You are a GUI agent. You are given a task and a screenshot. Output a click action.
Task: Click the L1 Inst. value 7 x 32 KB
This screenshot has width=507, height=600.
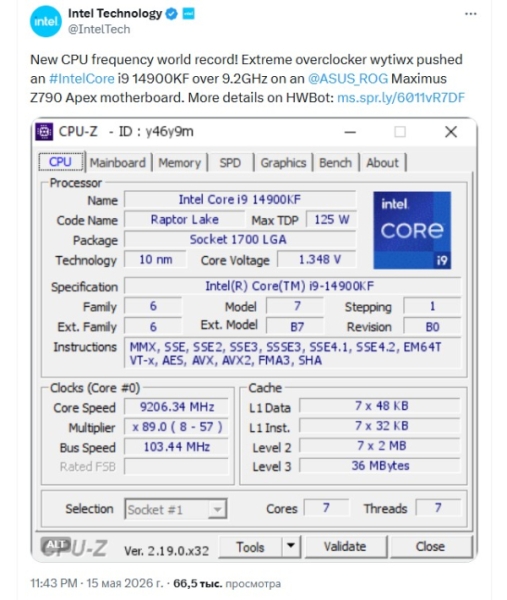(x=380, y=426)
